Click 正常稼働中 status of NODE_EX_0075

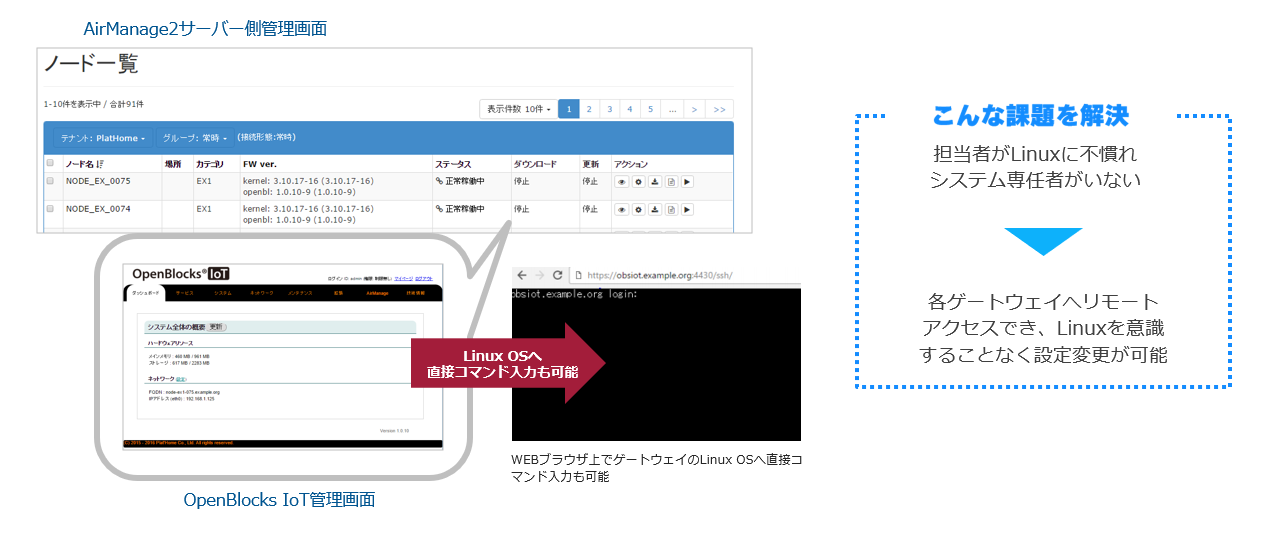pyautogui.click(x=464, y=181)
